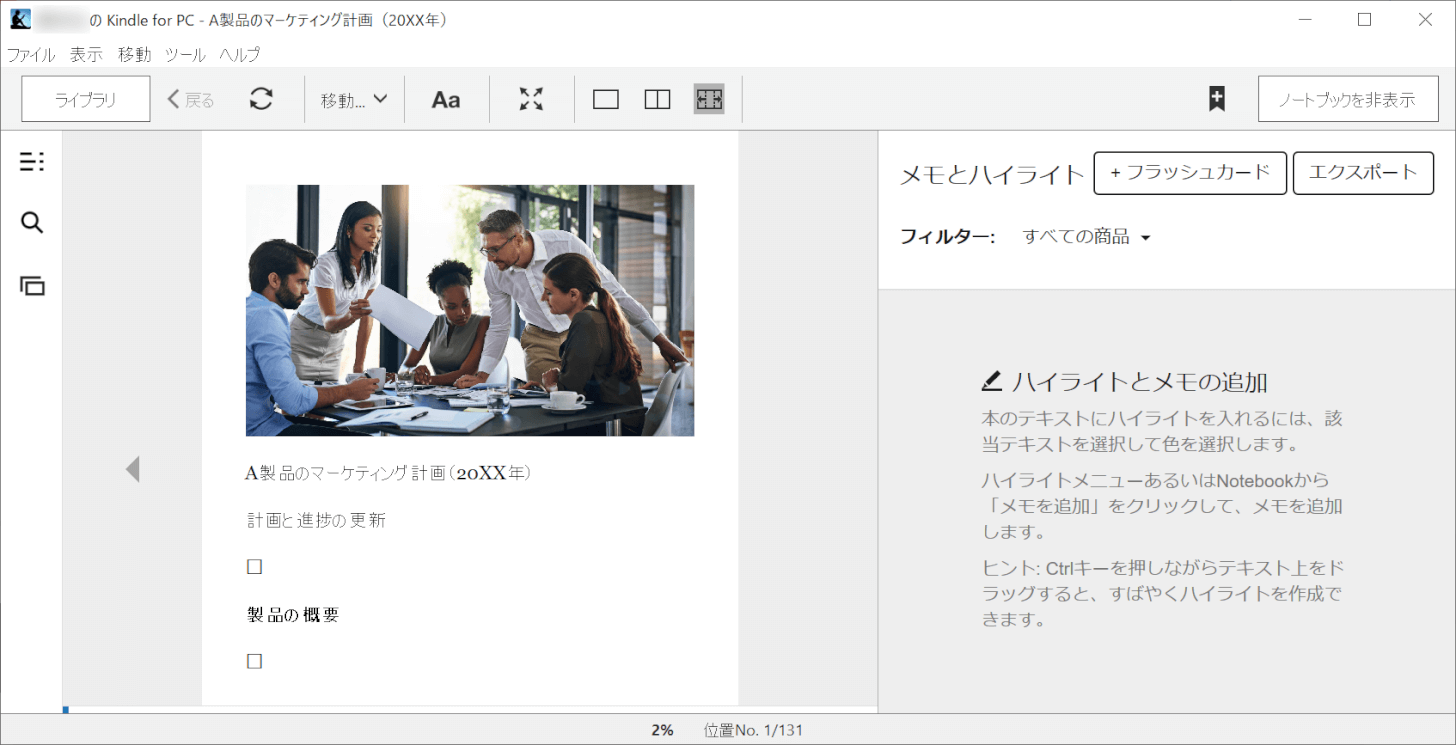Open the ツール menu
This screenshot has width=1456, height=745.
click(x=185, y=55)
